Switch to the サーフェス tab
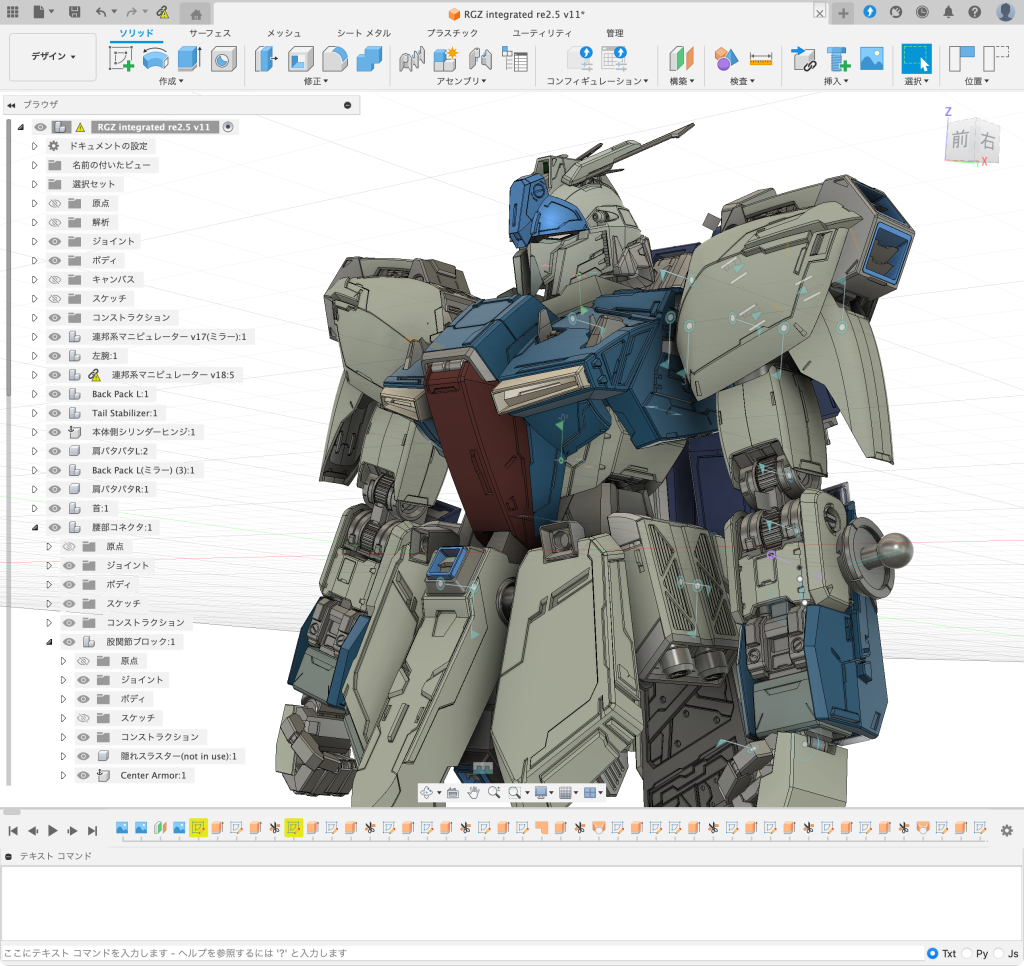This screenshot has width=1024, height=966. click(x=210, y=33)
